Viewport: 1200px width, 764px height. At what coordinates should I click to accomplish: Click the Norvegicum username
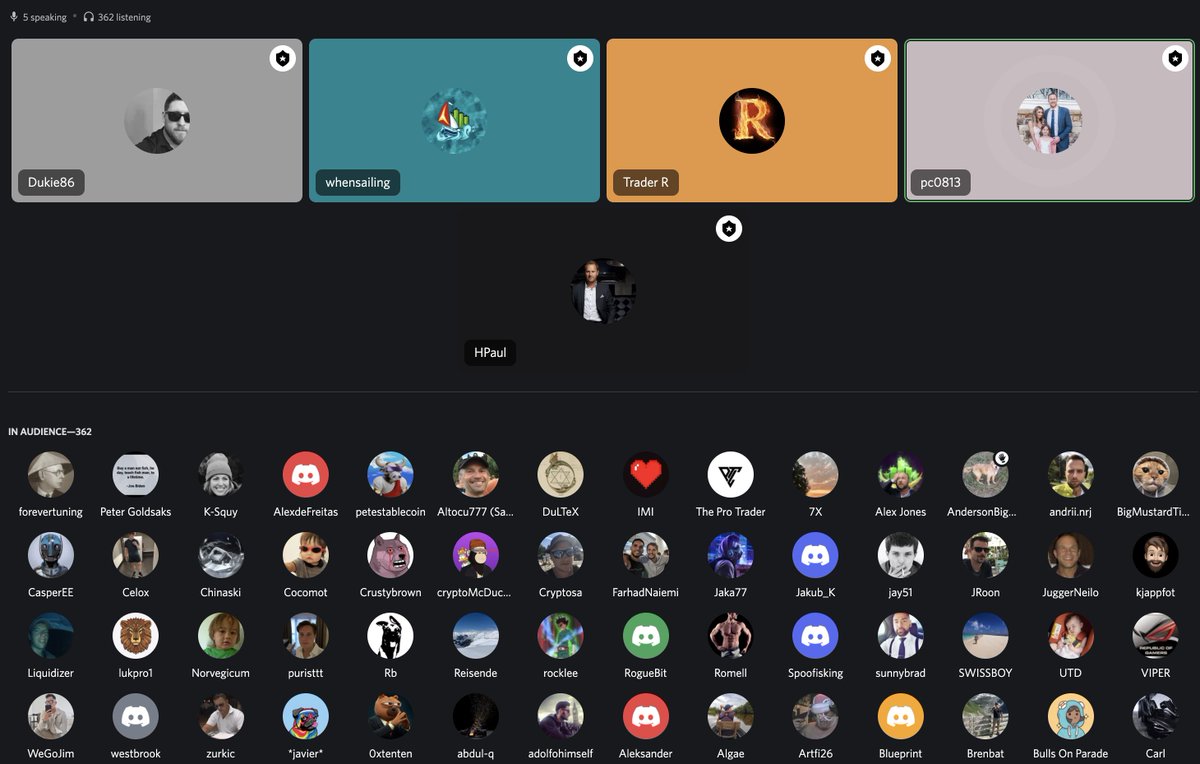(221, 674)
